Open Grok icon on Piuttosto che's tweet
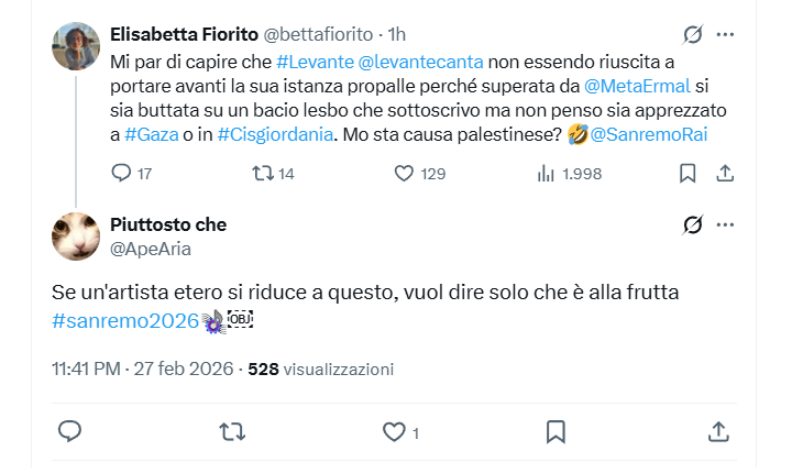Image resolution: width=787 pixels, height=468 pixels. click(x=692, y=225)
